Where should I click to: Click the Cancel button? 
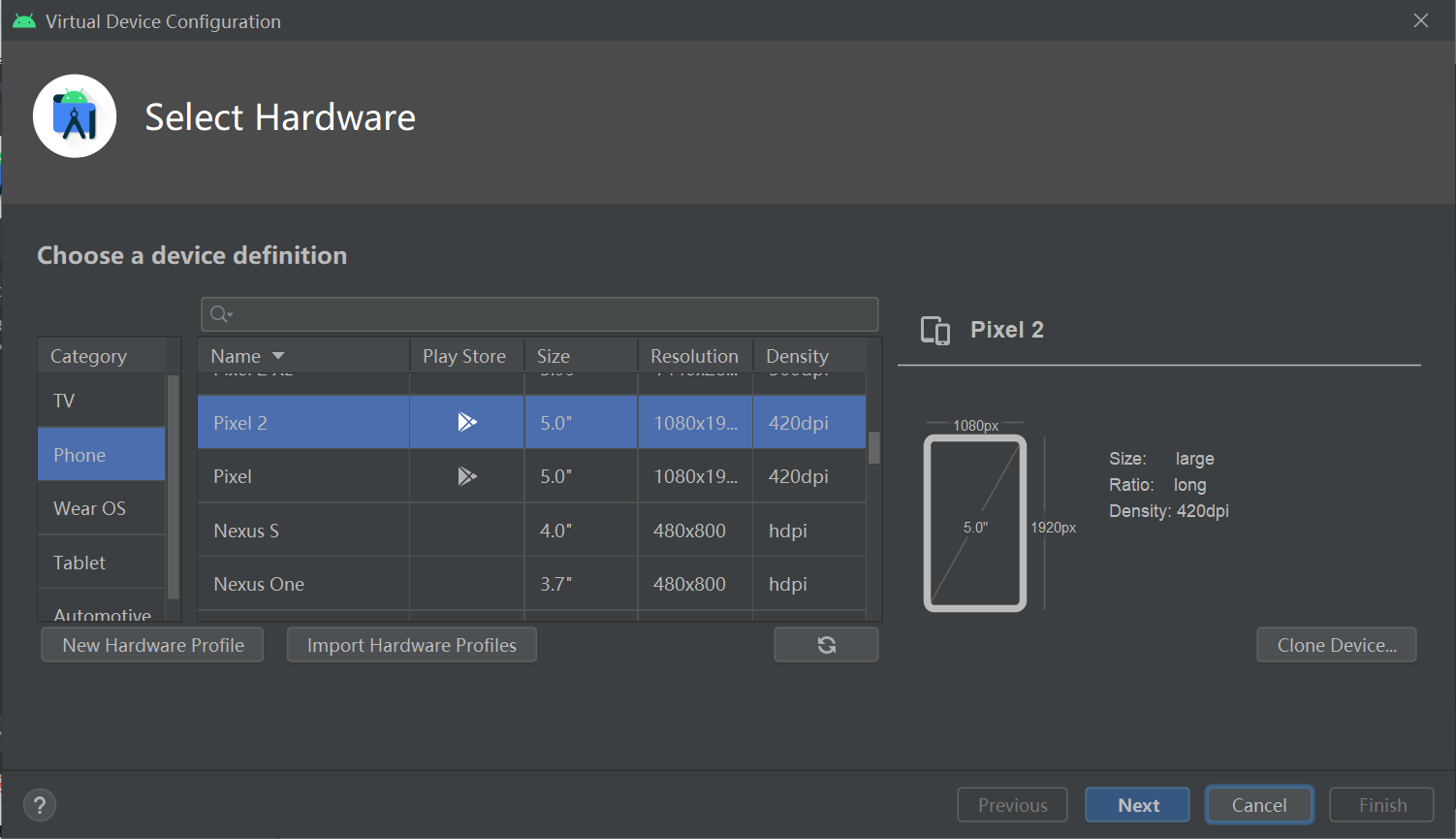click(1259, 805)
